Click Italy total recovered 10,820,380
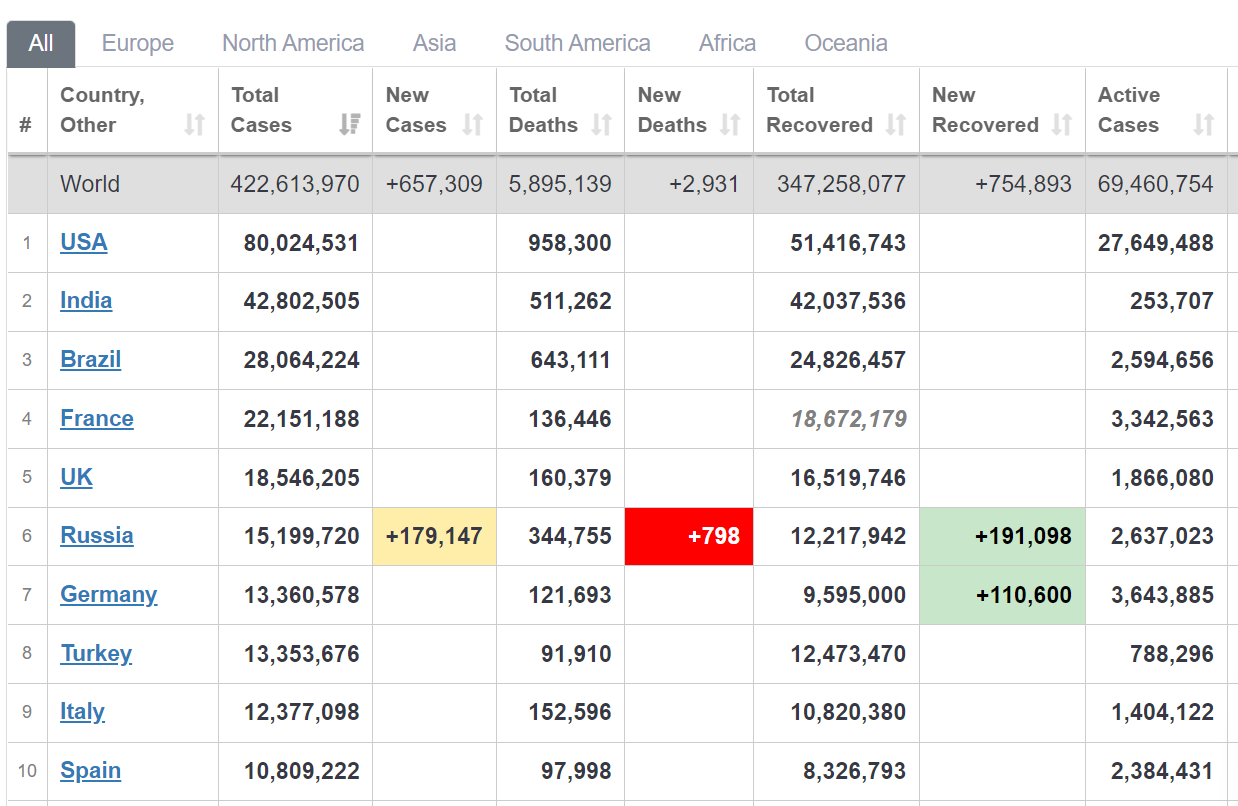Screen dimensions: 1238x806 [x=848, y=712]
